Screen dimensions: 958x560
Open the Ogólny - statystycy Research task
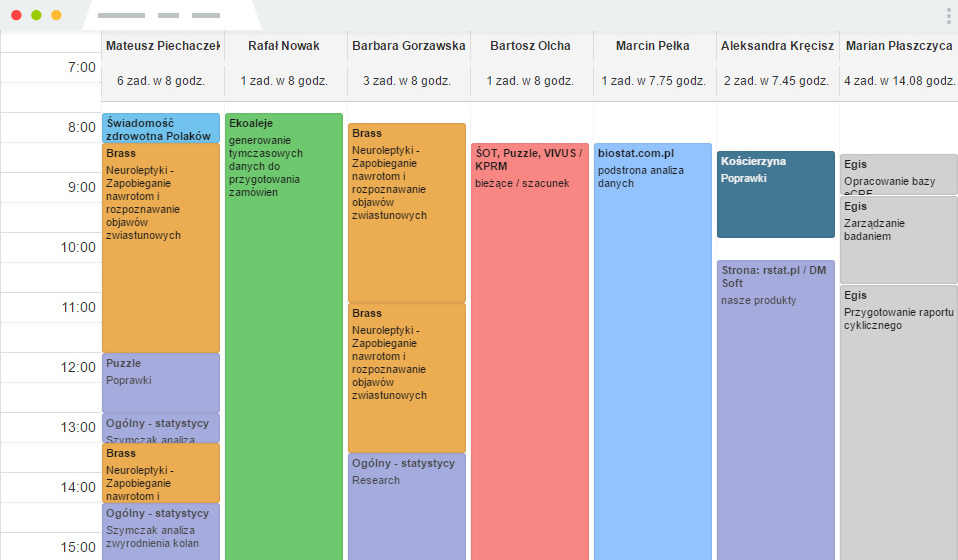407,506
